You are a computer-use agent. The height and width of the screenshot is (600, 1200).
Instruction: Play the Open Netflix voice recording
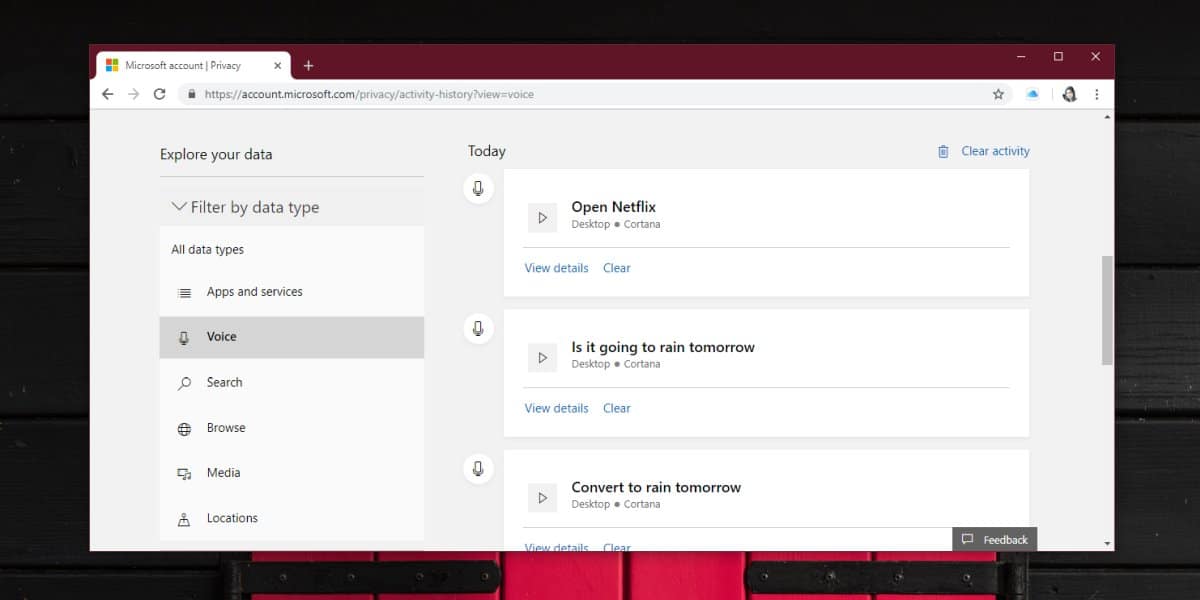coord(542,217)
